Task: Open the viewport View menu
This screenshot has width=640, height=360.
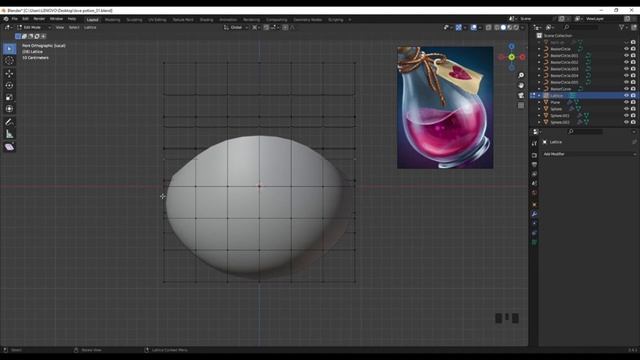Action: (x=60, y=27)
